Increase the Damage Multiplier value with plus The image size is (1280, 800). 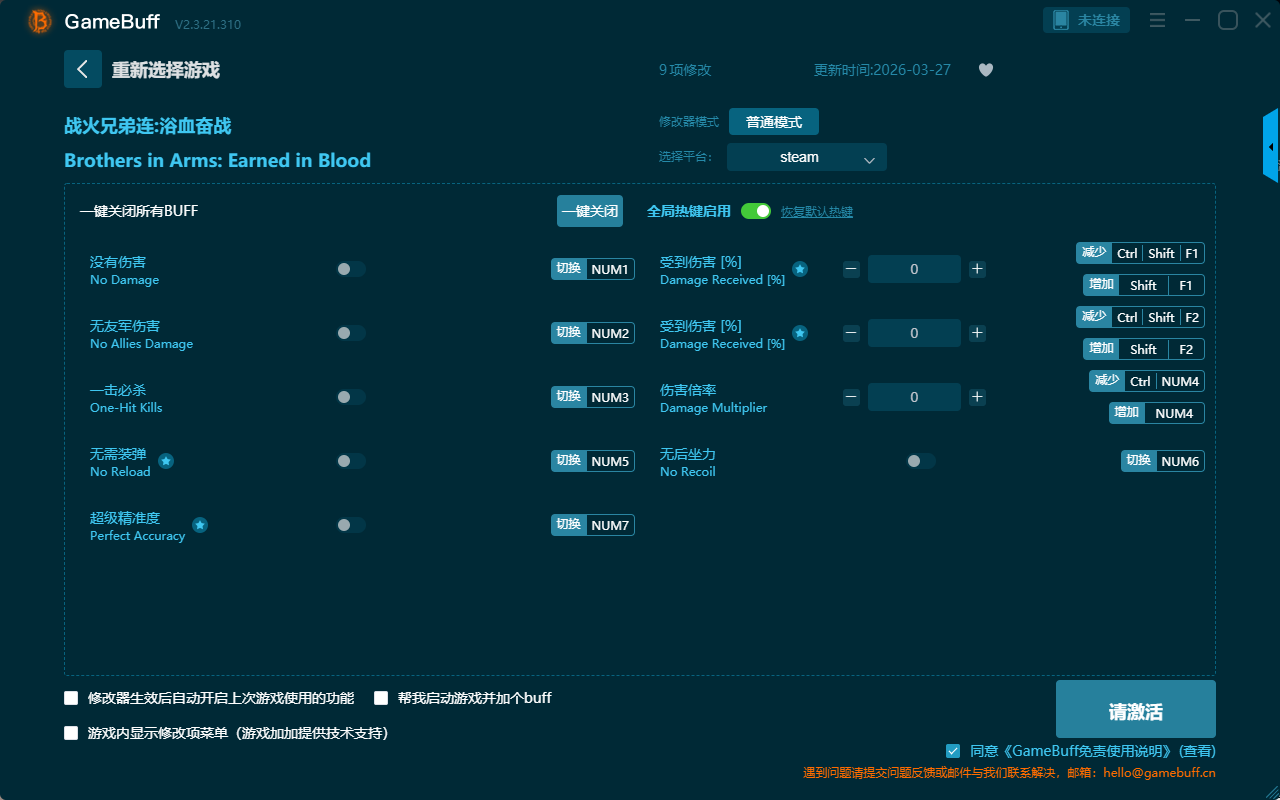click(x=977, y=397)
